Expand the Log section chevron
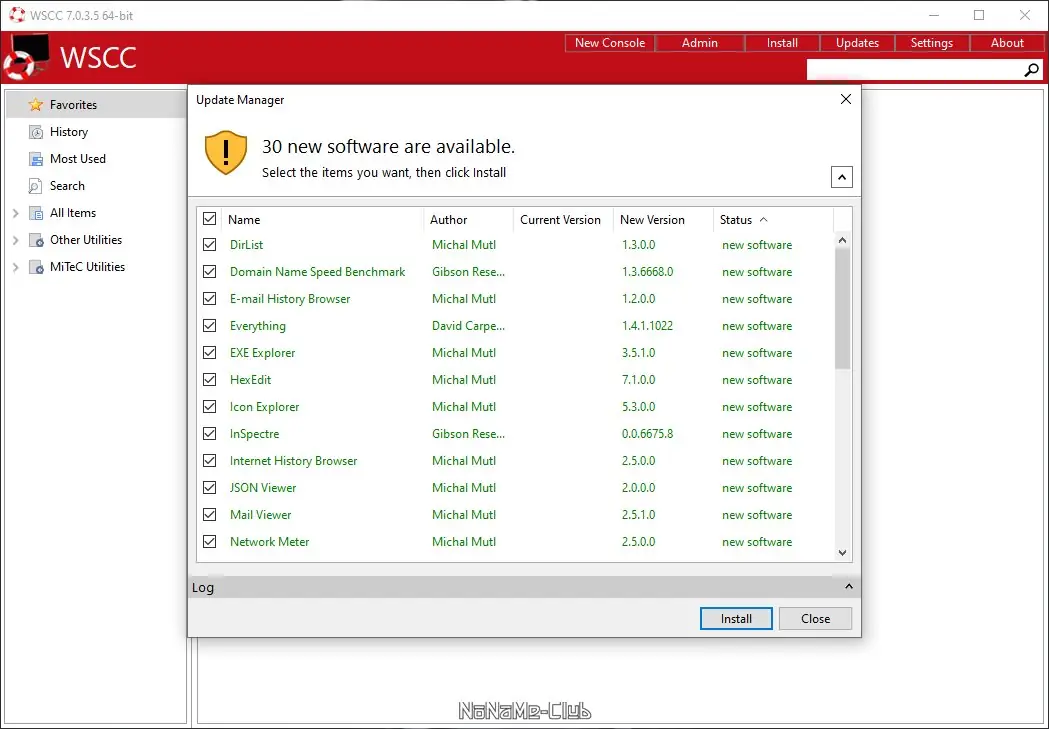Image resolution: width=1049 pixels, height=729 pixels. click(848, 587)
